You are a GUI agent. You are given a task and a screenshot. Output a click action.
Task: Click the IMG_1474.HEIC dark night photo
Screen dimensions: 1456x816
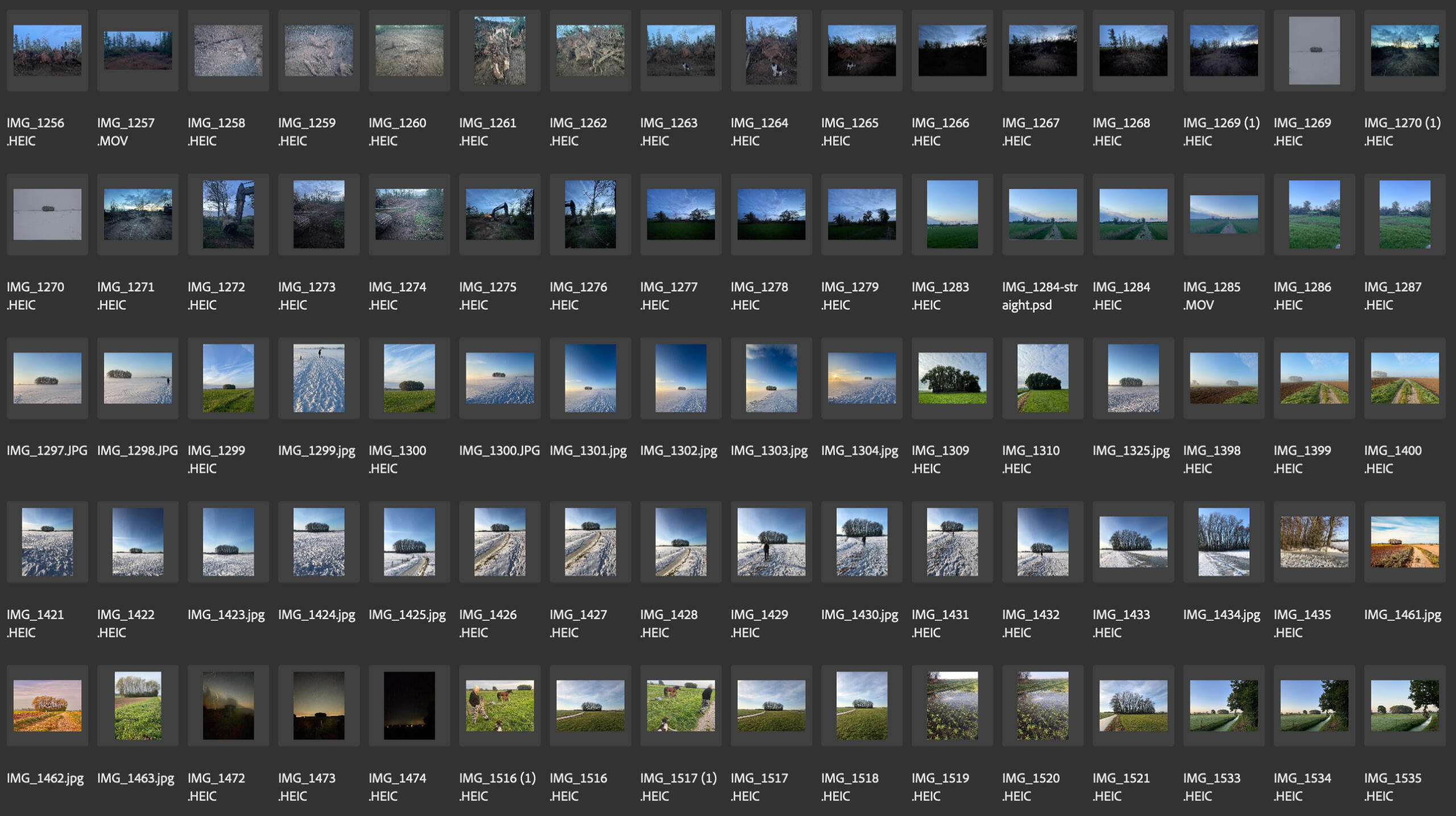[409, 706]
